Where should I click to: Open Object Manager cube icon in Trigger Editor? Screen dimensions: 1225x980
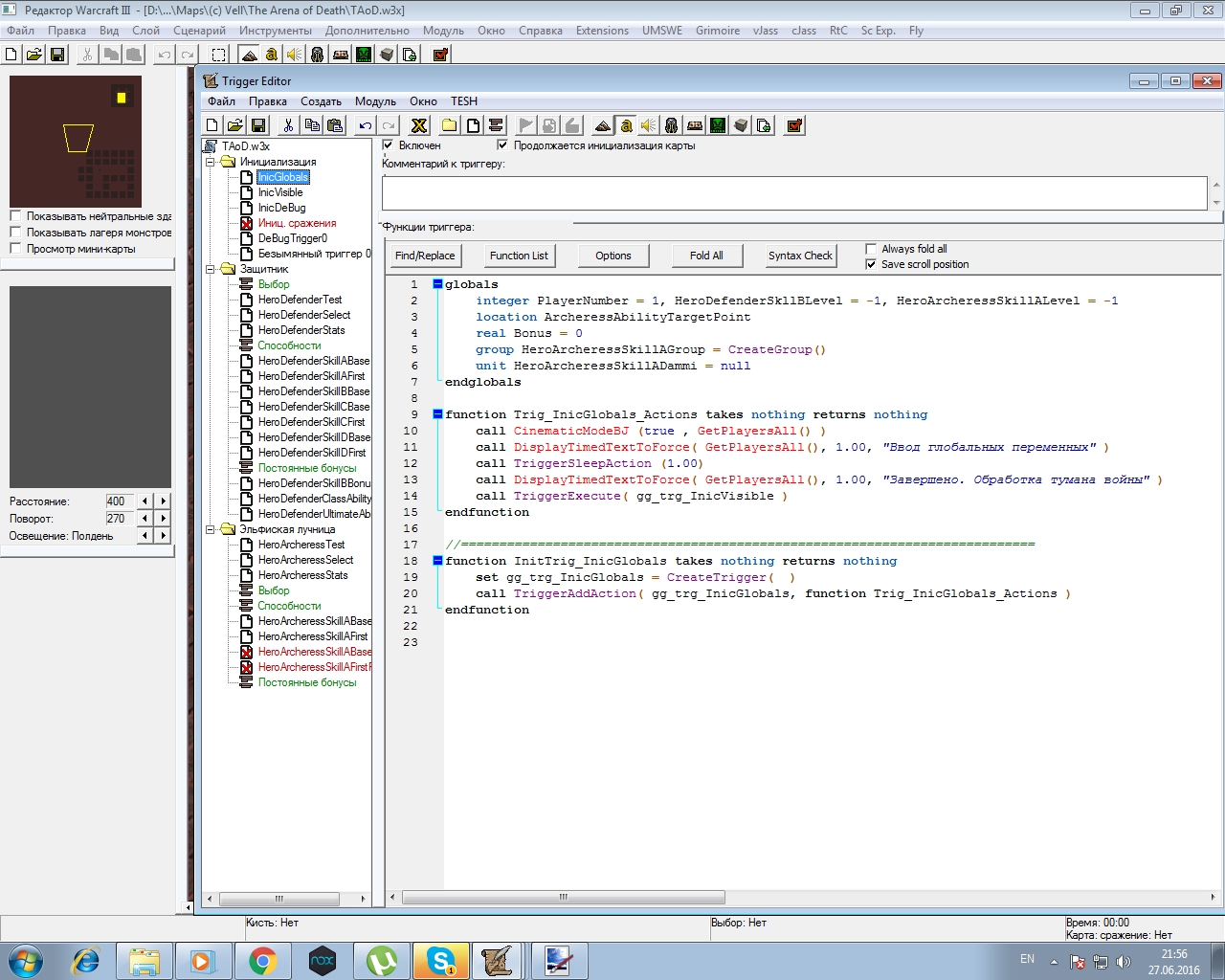(741, 125)
